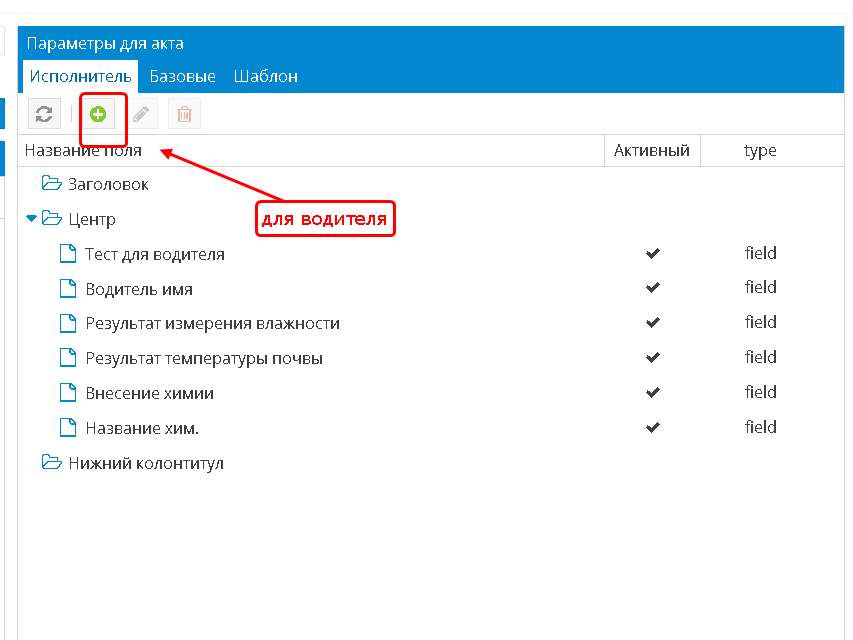Click the red trash delete icon
The width and height of the screenshot is (853, 640).
[x=184, y=114]
